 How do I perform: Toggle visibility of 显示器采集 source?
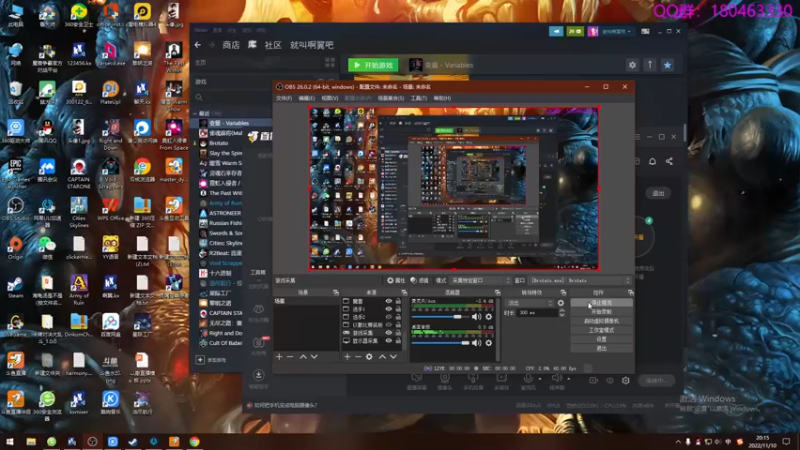[389, 340]
